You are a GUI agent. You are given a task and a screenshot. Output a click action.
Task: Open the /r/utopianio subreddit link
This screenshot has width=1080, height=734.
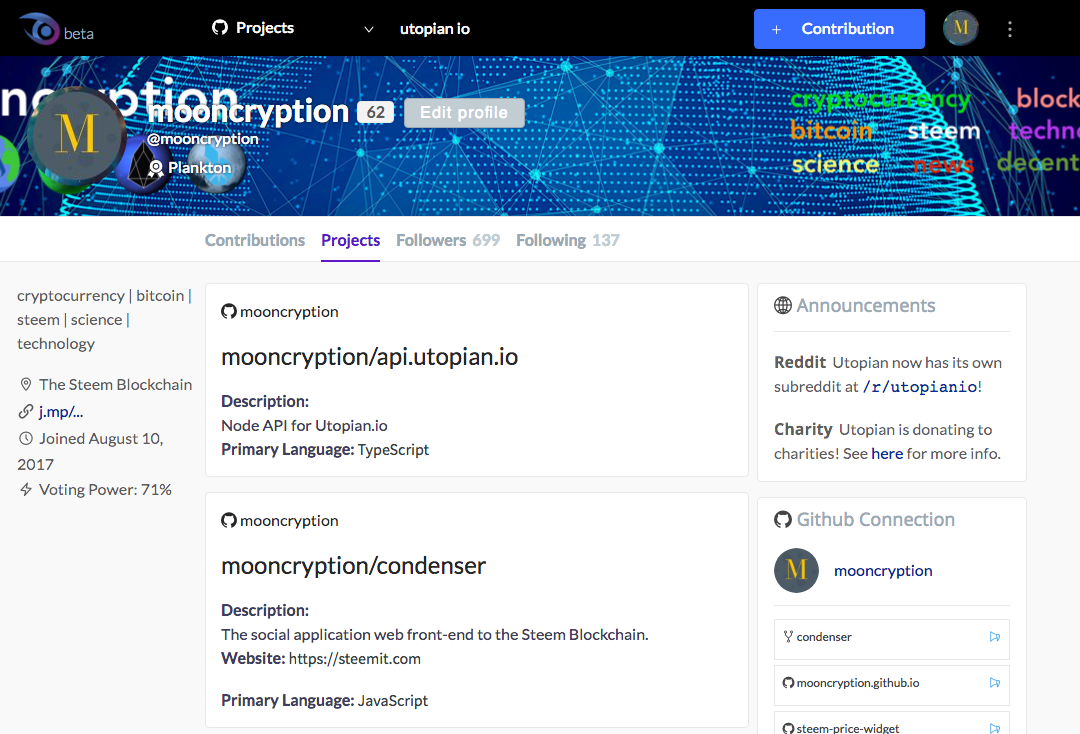[920, 387]
